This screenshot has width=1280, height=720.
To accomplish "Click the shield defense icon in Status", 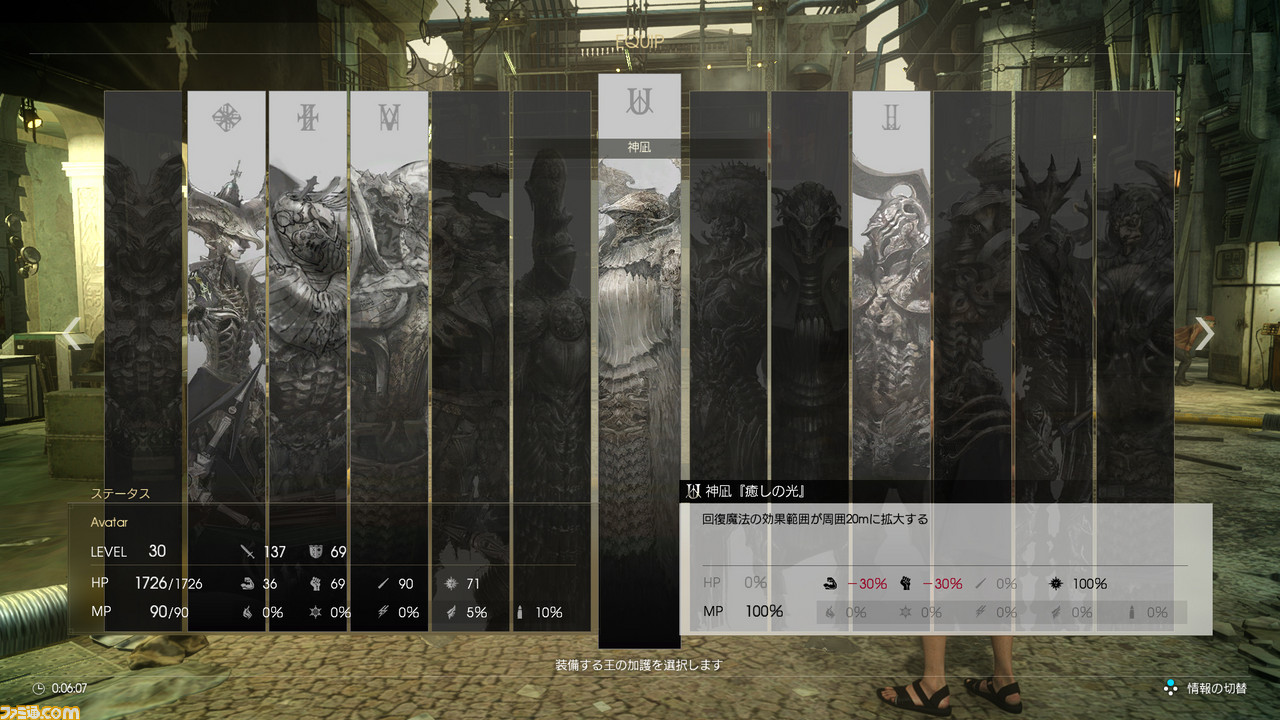I will [x=314, y=552].
